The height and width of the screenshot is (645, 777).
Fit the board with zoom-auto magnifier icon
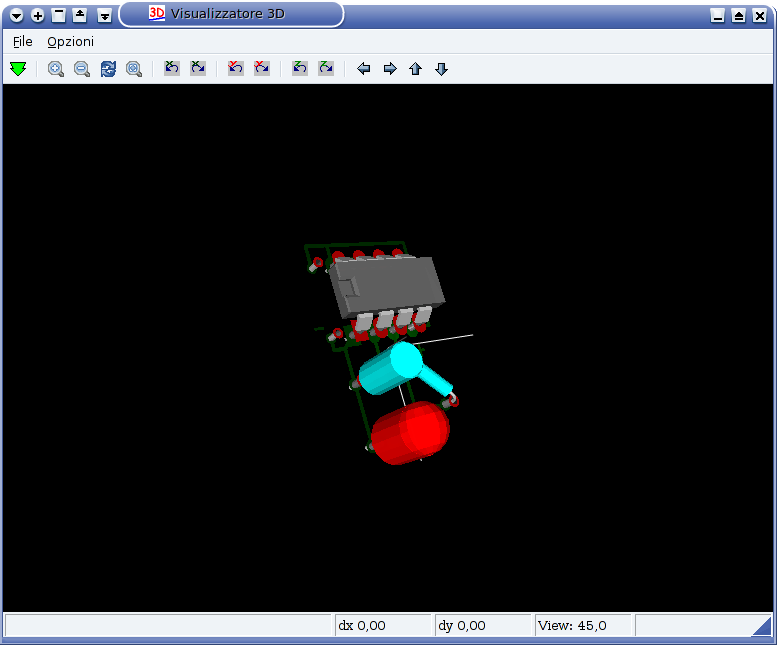(x=134, y=68)
